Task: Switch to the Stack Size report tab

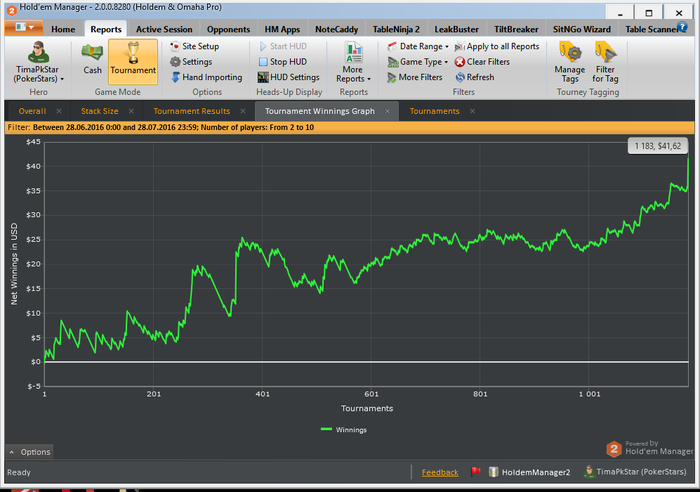Action: pyautogui.click(x=100, y=111)
